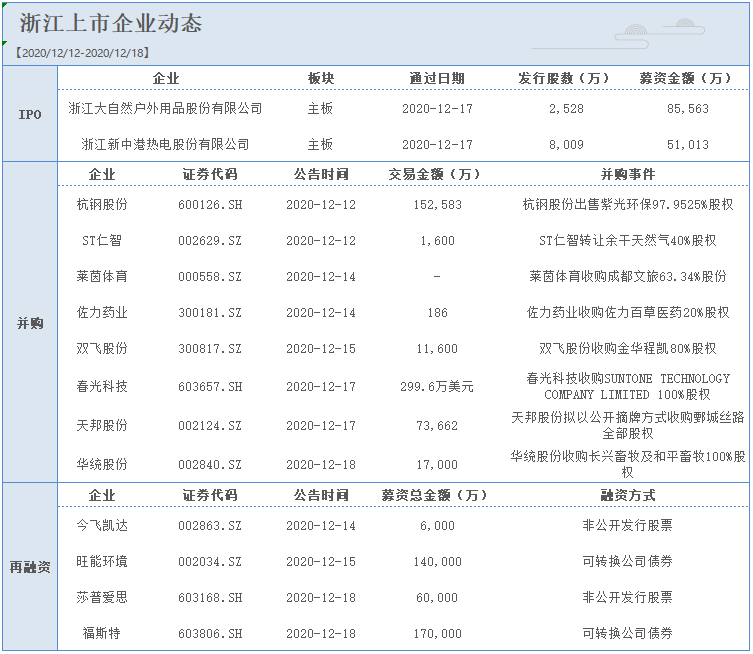The height and width of the screenshot is (654, 753).
Task: Click the 旺能环境 company cell
Action: point(102,561)
